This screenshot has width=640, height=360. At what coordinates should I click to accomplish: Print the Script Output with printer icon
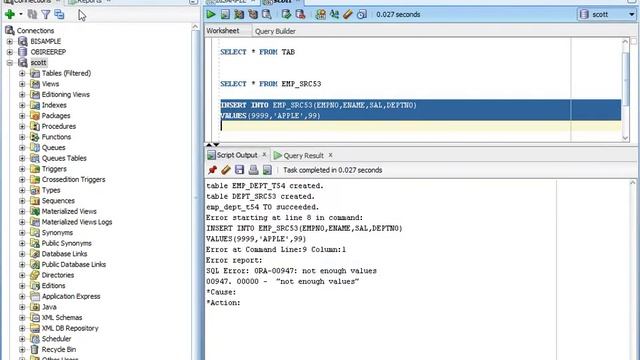[253, 170]
